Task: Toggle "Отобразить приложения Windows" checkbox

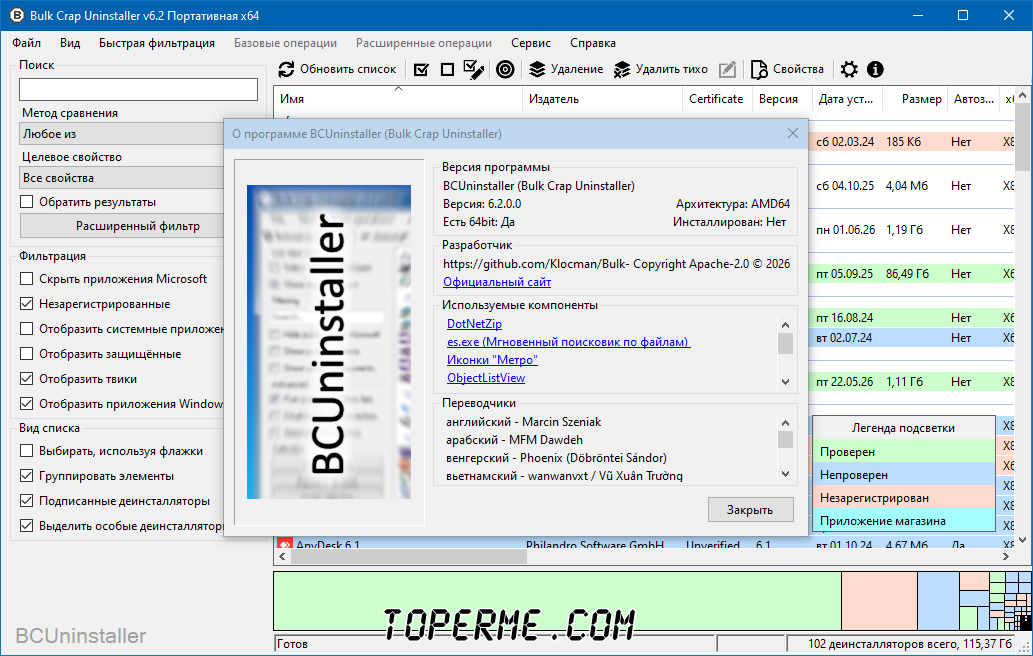Action: click(x=26, y=404)
